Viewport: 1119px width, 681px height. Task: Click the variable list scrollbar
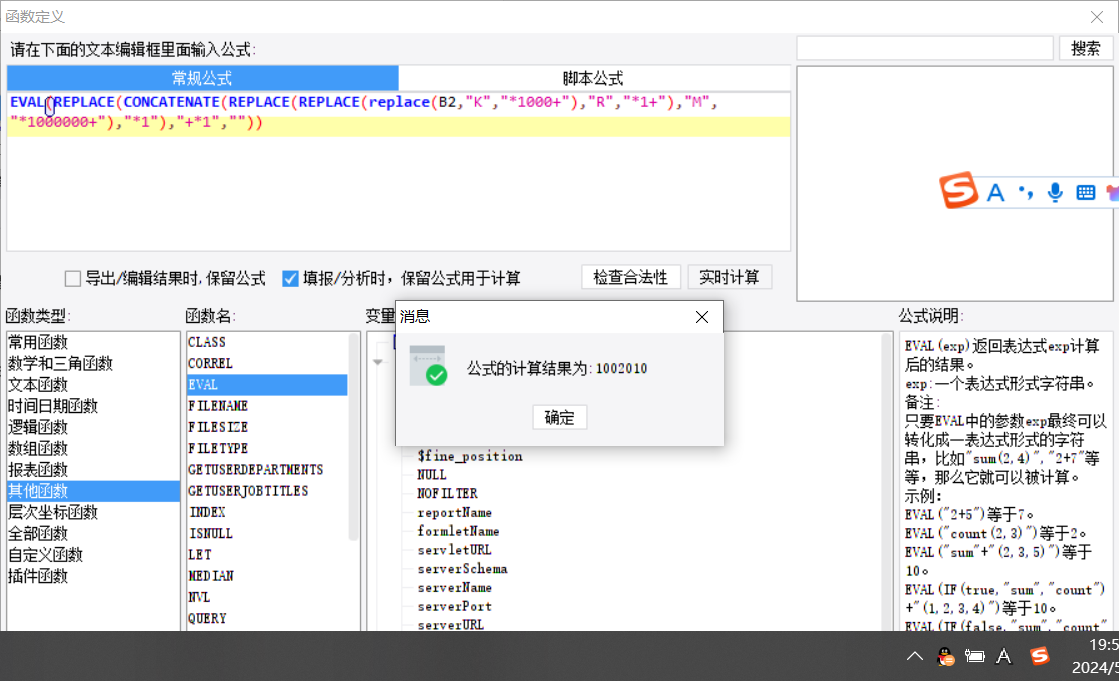point(887,481)
